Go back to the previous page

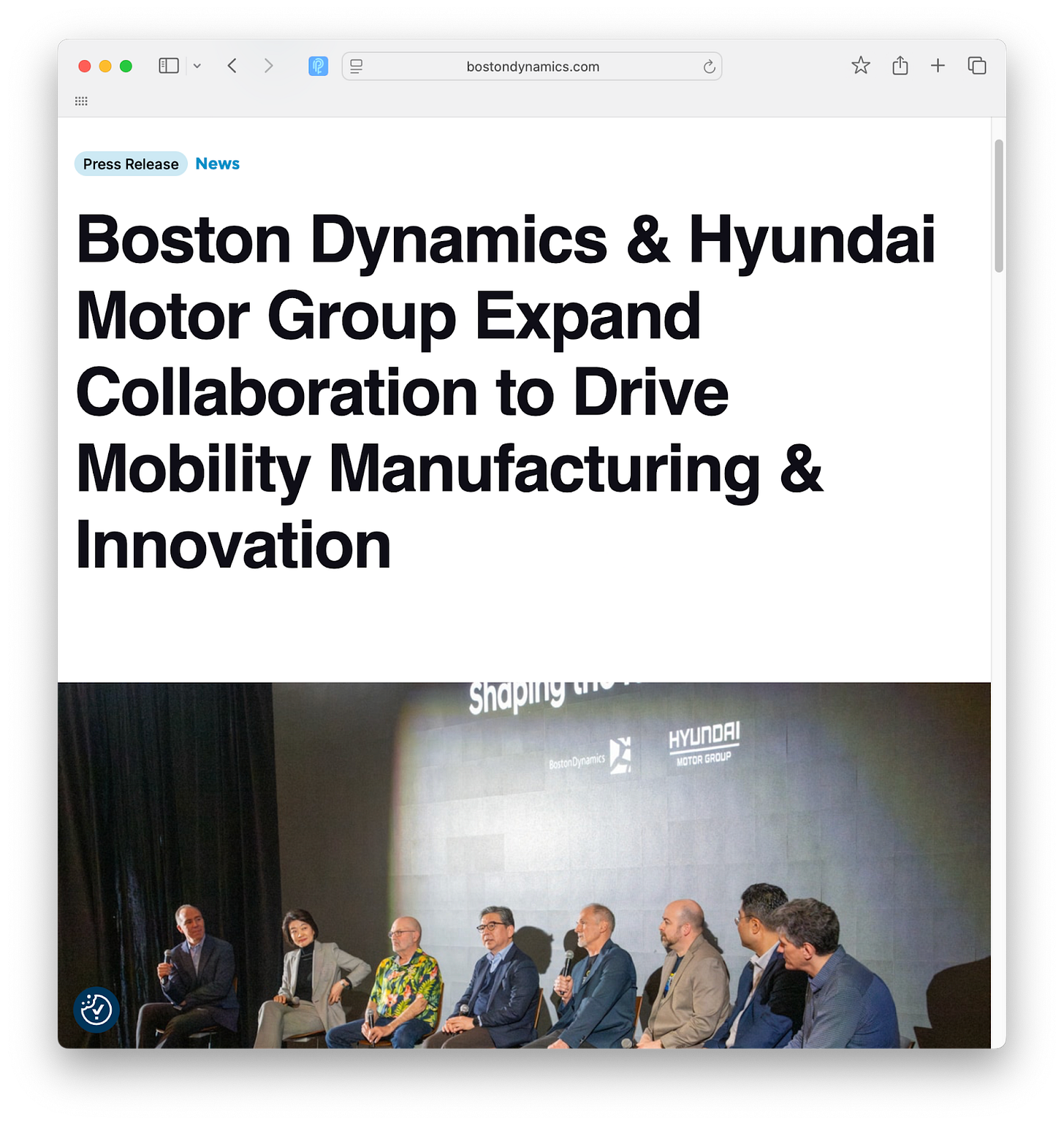coord(232,66)
